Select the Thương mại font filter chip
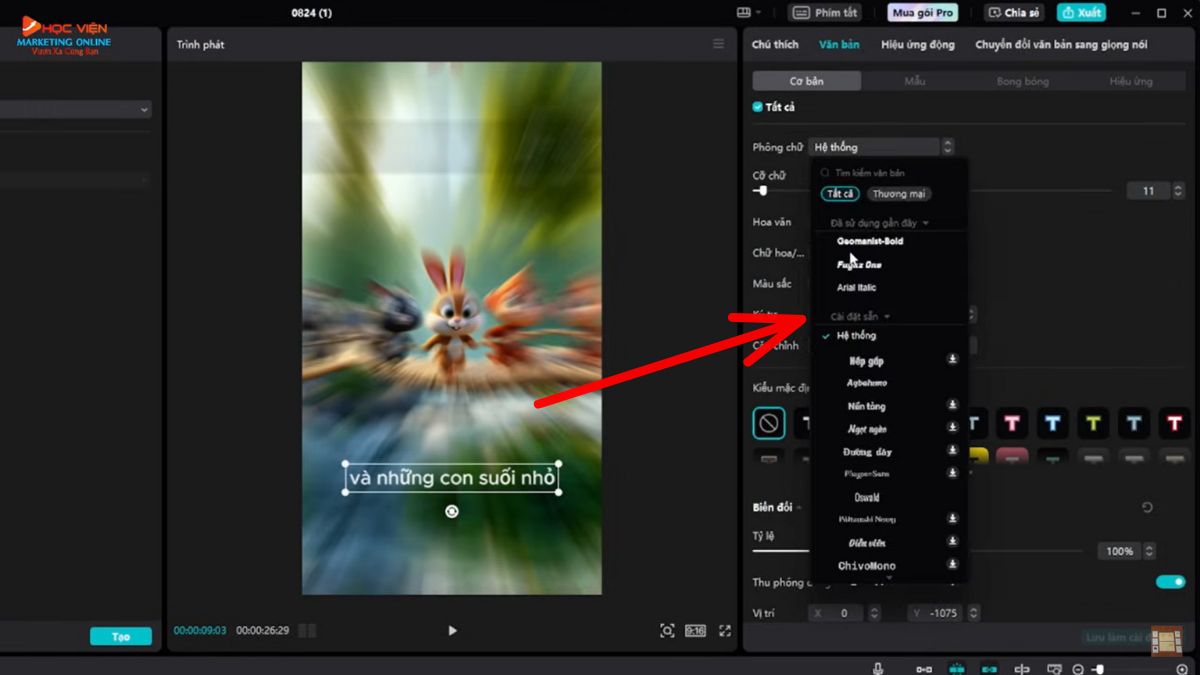Image resolution: width=1200 pixels, height=675 pixels. tap(899, 194)
